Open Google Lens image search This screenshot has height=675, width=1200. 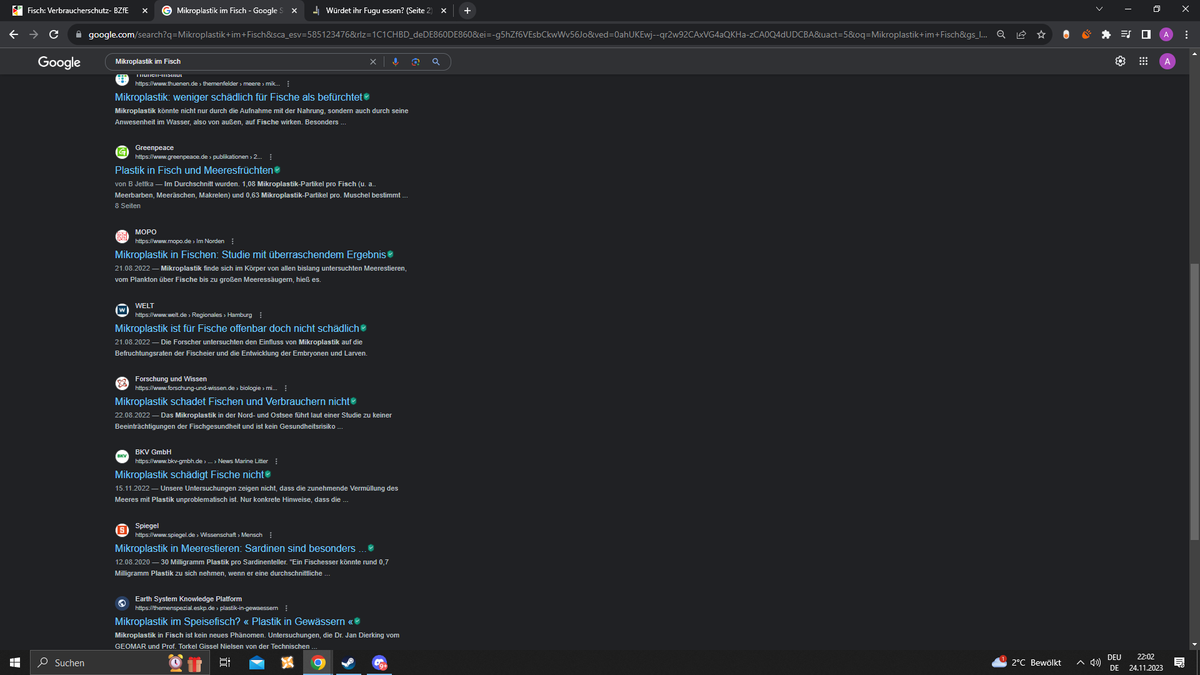(415, 62)
